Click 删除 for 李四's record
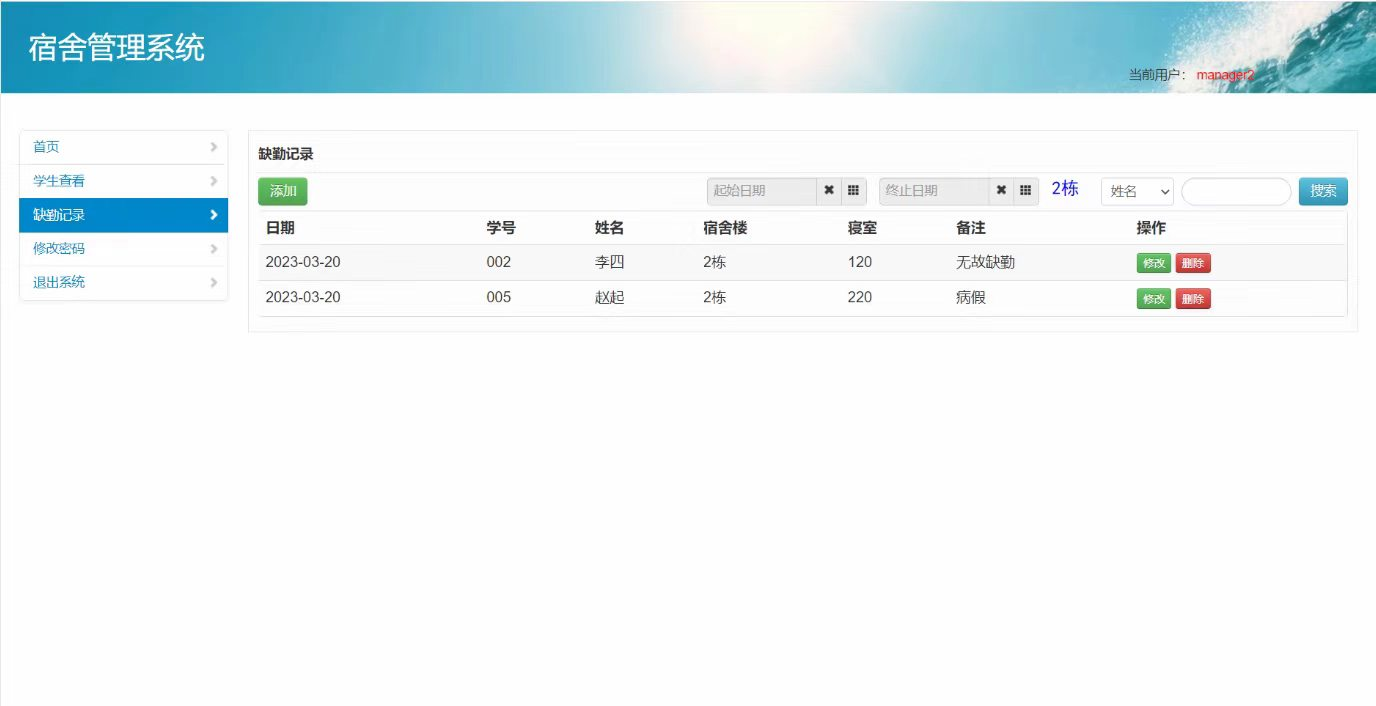Screen dimensions: 1376x706 pos(1192,263)
